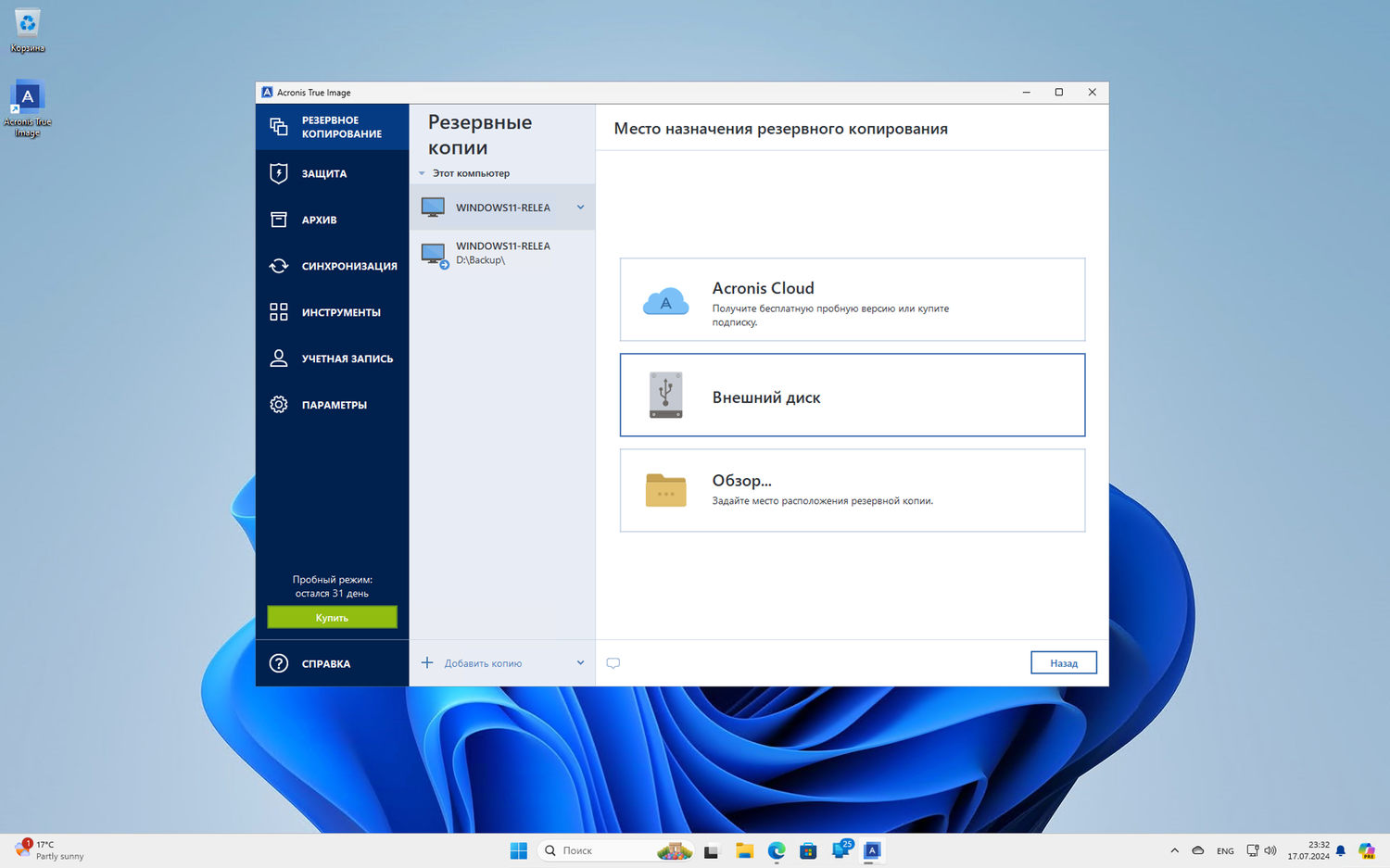The width and height of the screenshot is (1390, 868).
Task: Click the feedback comment bubble icon
Action: (613, 663)
